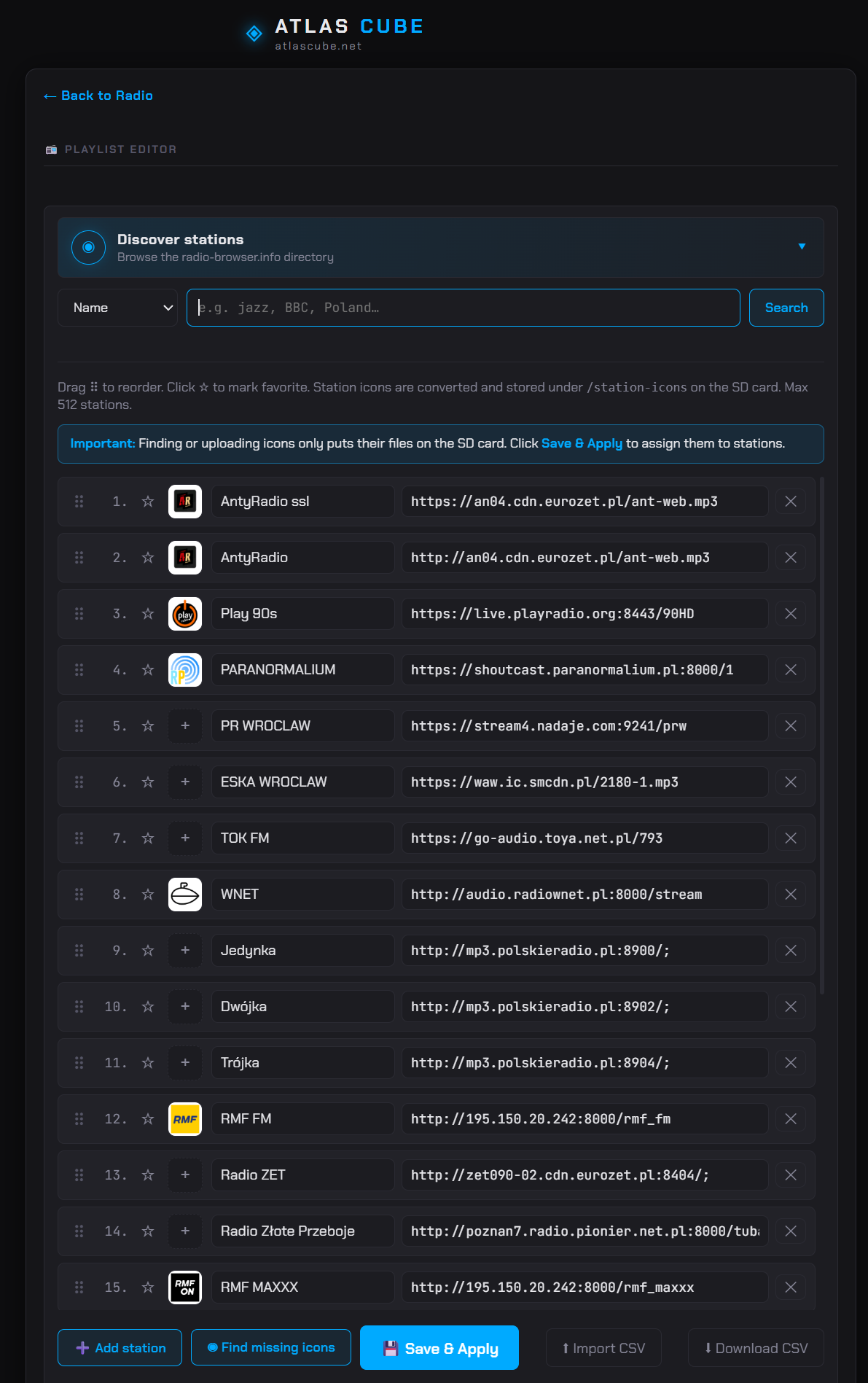Viewport: 868px width, 1383px height.
Task: Delete the Jedynka station row
Action: tap(791, 951)
